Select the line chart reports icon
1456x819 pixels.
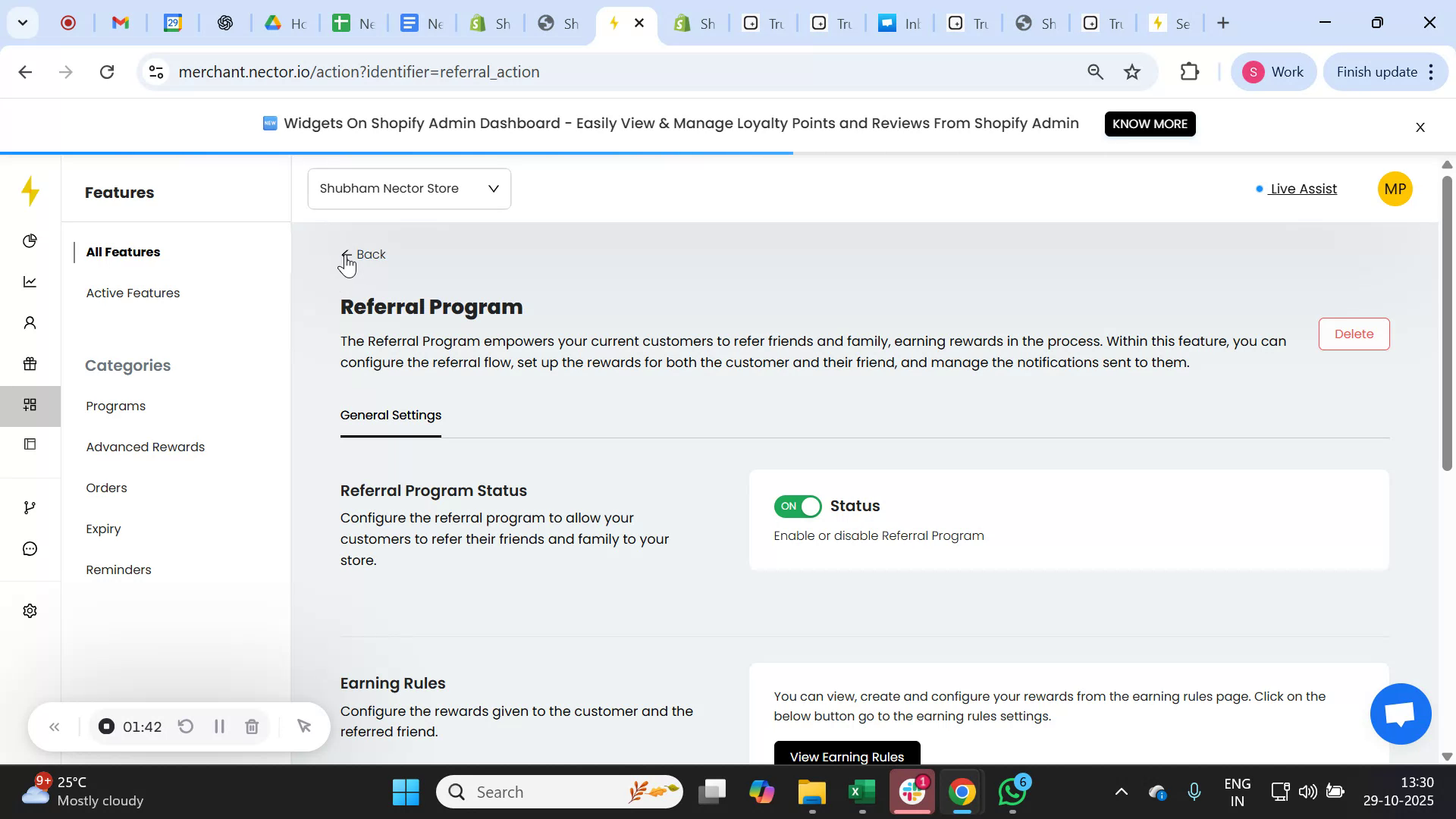coord(30,281)
